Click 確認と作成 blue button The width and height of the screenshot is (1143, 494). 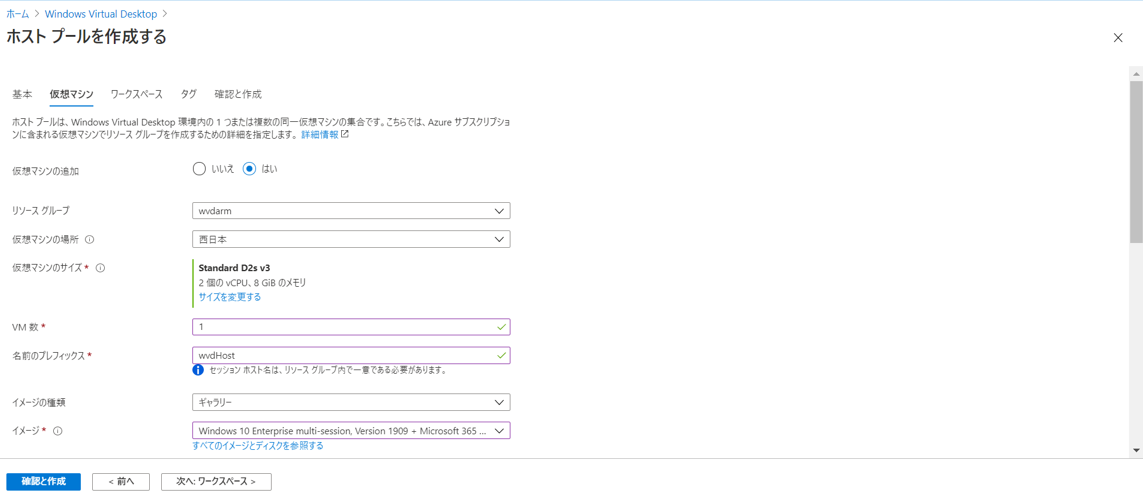click(44, 482)
